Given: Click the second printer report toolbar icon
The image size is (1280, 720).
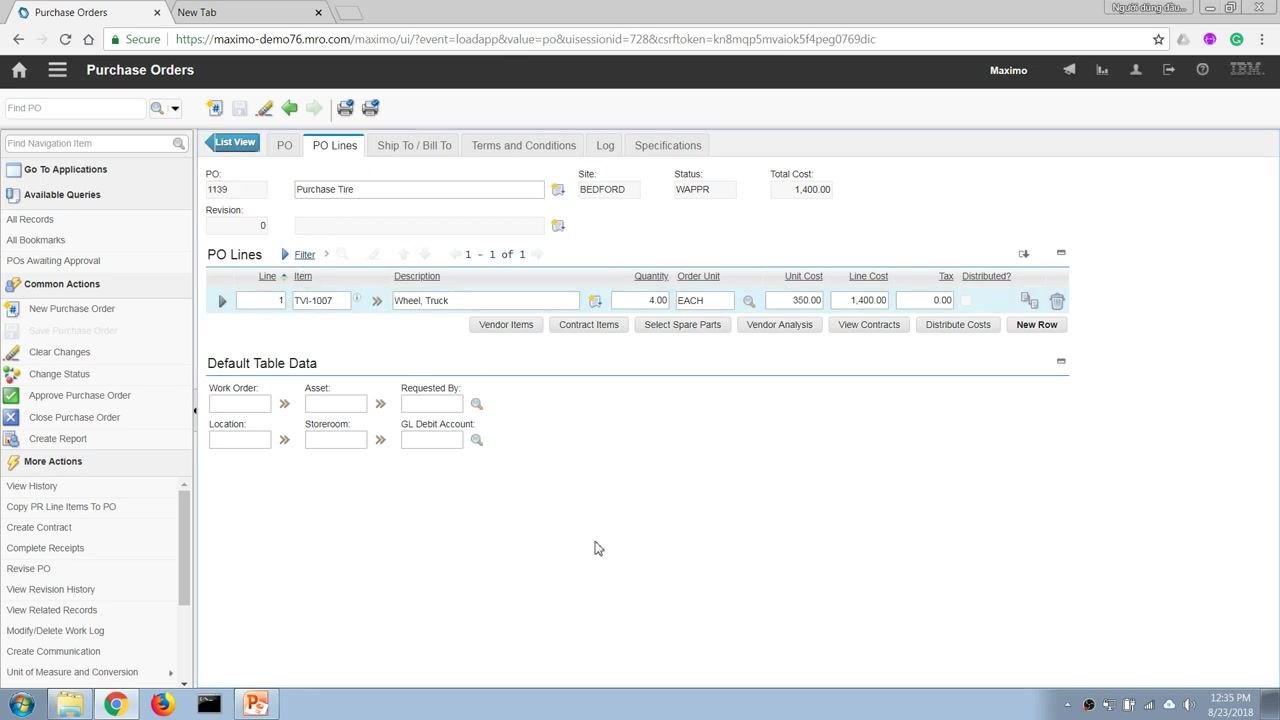Looking at the screenshot, I should (370, 108).
